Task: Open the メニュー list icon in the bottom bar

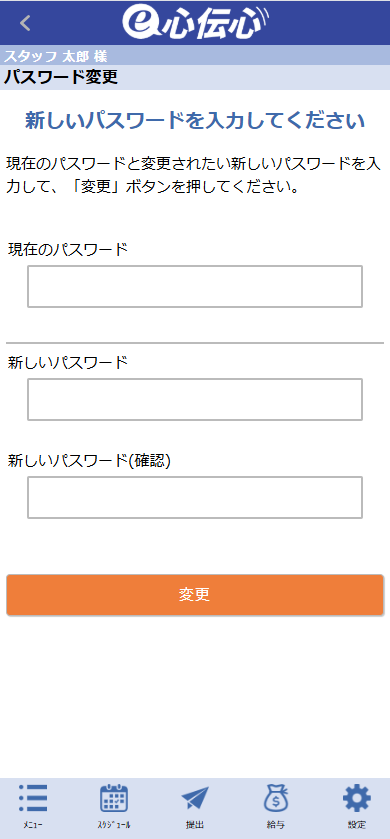Action: pos(33,798)
